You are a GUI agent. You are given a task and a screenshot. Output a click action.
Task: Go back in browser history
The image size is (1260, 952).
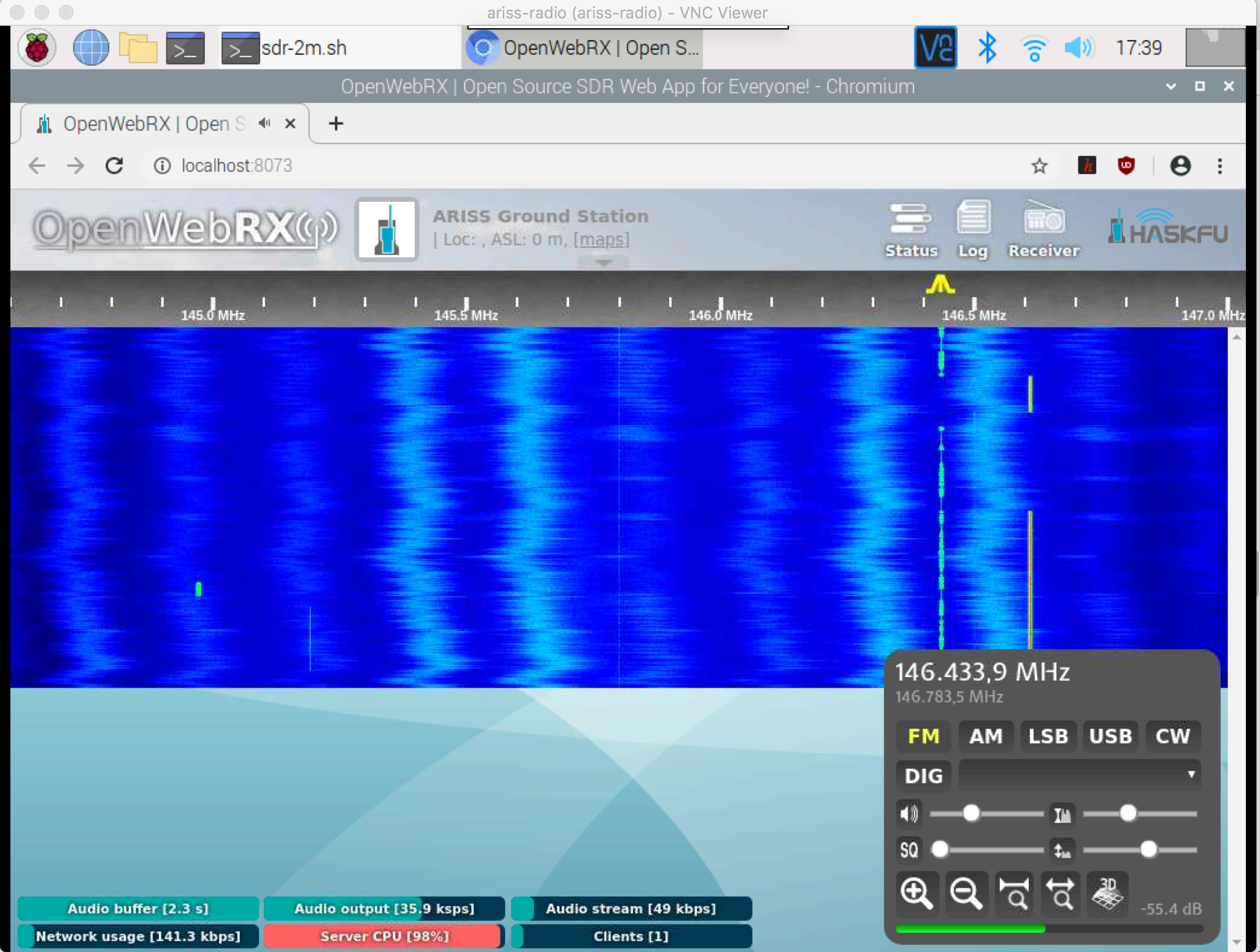[37, 166]
